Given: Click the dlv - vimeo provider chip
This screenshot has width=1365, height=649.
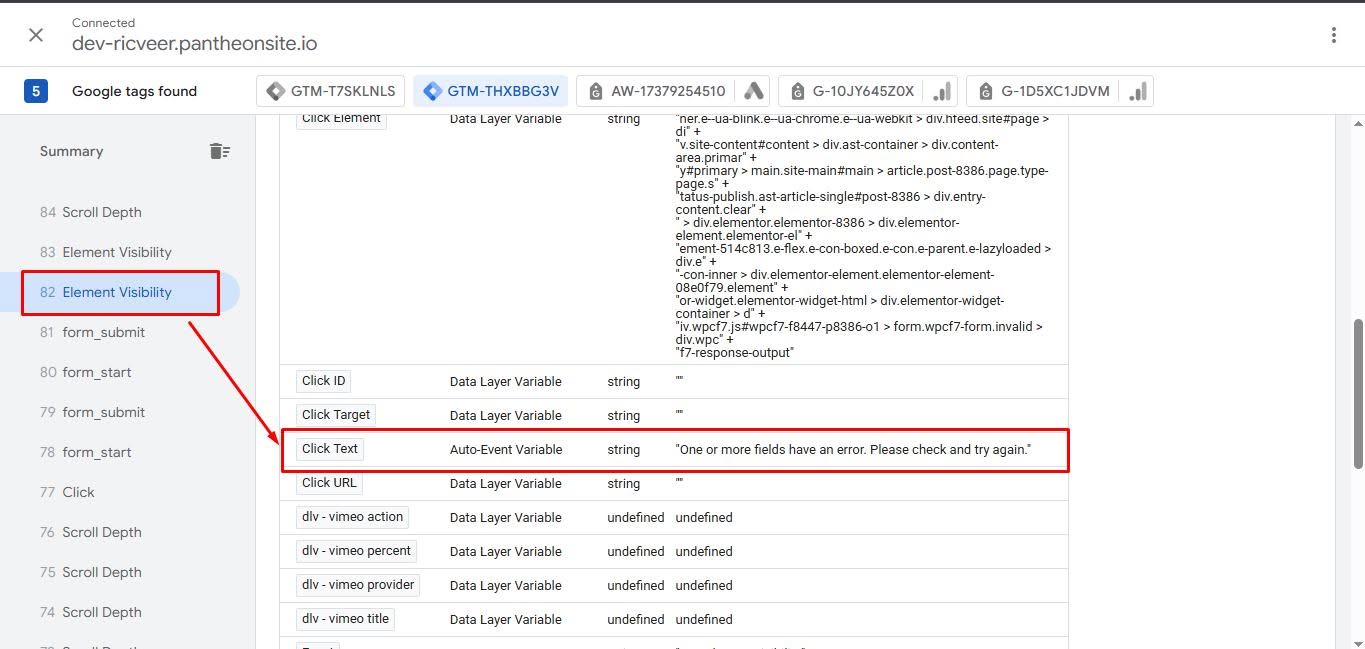Looking at the screenshot, I should click(358, 585).
